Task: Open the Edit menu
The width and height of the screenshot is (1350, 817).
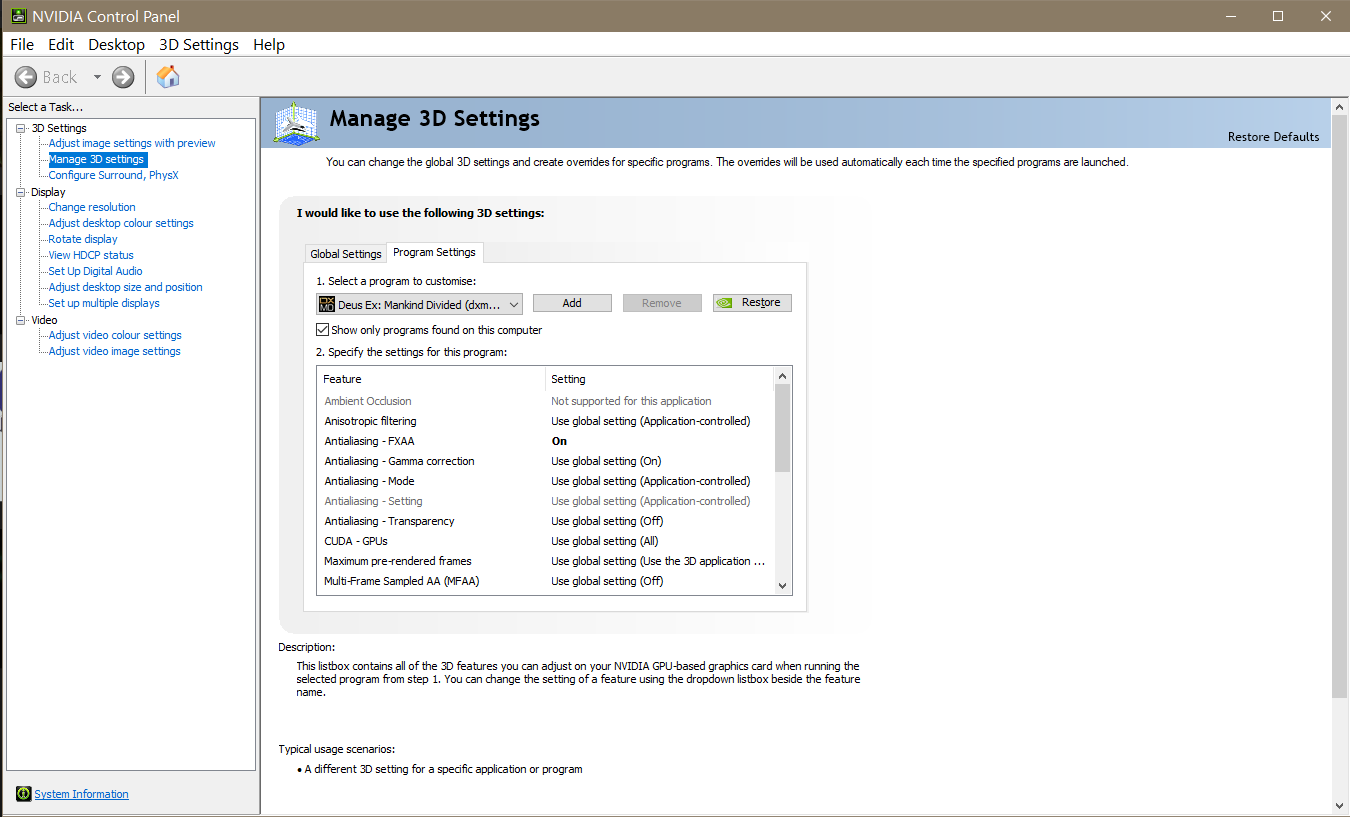Action: pyautogui.click(x=61, y=45)
